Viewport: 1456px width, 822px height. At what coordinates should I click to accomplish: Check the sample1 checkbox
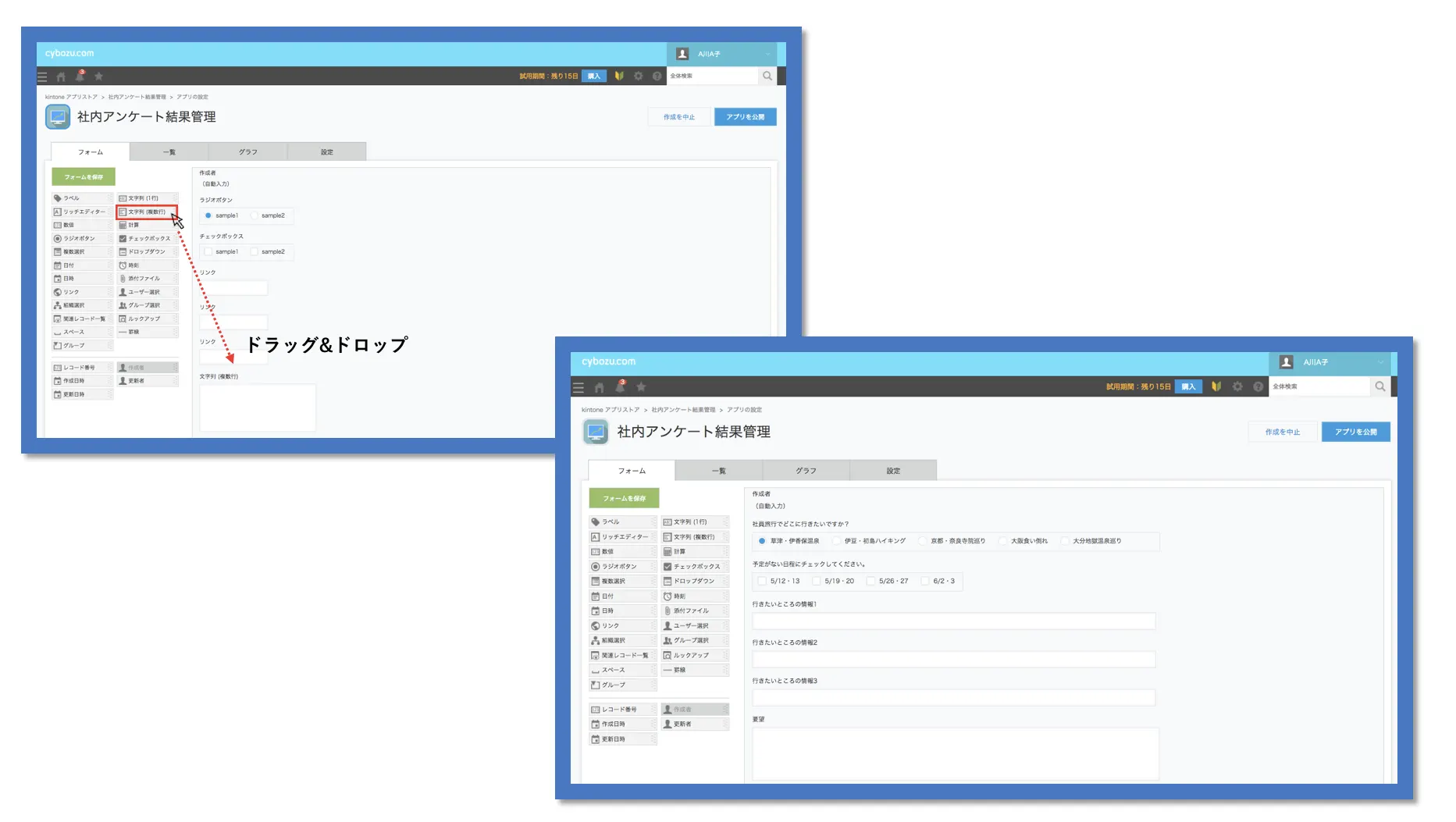(209, 251)
